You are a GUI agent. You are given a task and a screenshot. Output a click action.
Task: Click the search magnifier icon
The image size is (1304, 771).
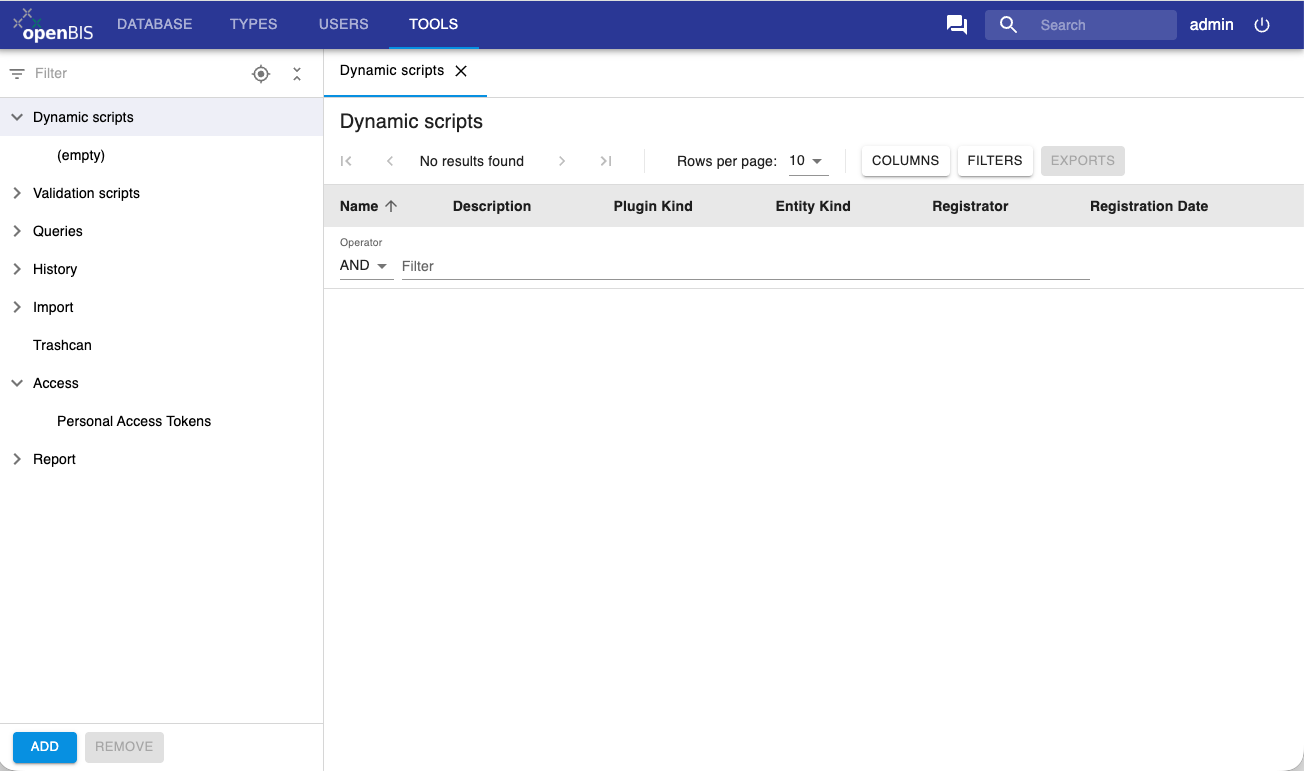coord(1008,25)
